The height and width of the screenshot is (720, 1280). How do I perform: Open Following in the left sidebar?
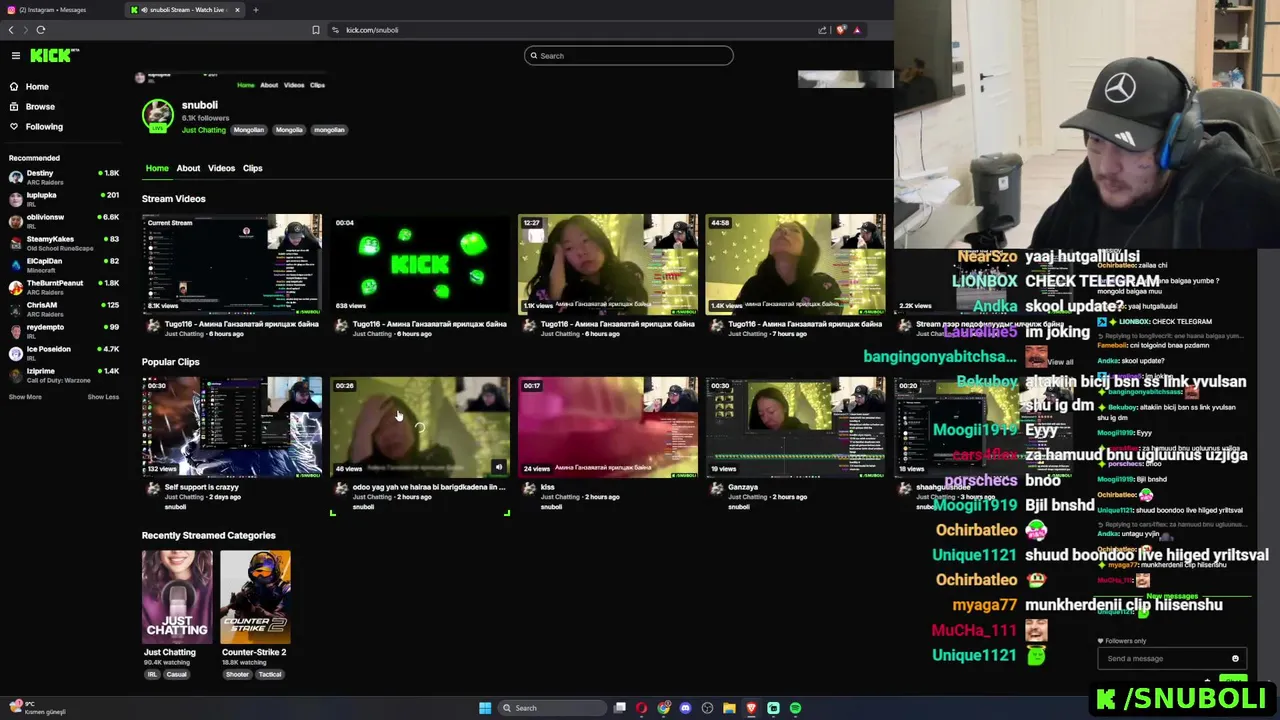(x=36, y=127)
